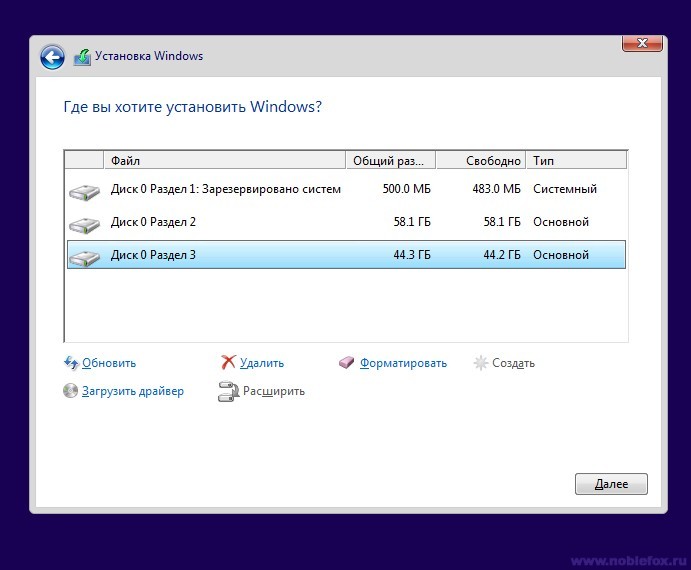The height and width of the screenshot is (570, 691).
Task: Click the Обновить refresh arrows icon
Action: 71,363
